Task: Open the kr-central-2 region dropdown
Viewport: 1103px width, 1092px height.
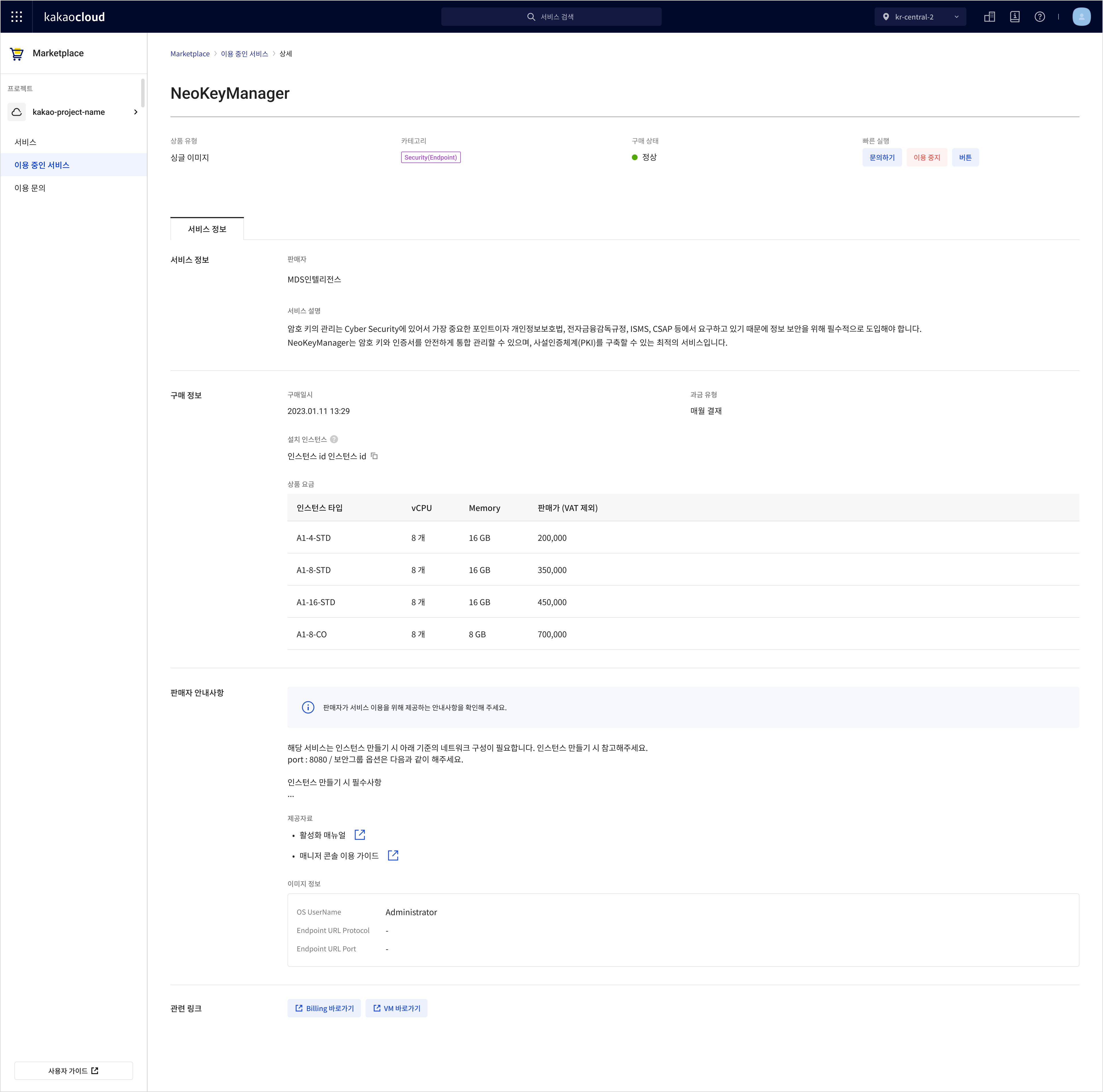Action: 920,17
